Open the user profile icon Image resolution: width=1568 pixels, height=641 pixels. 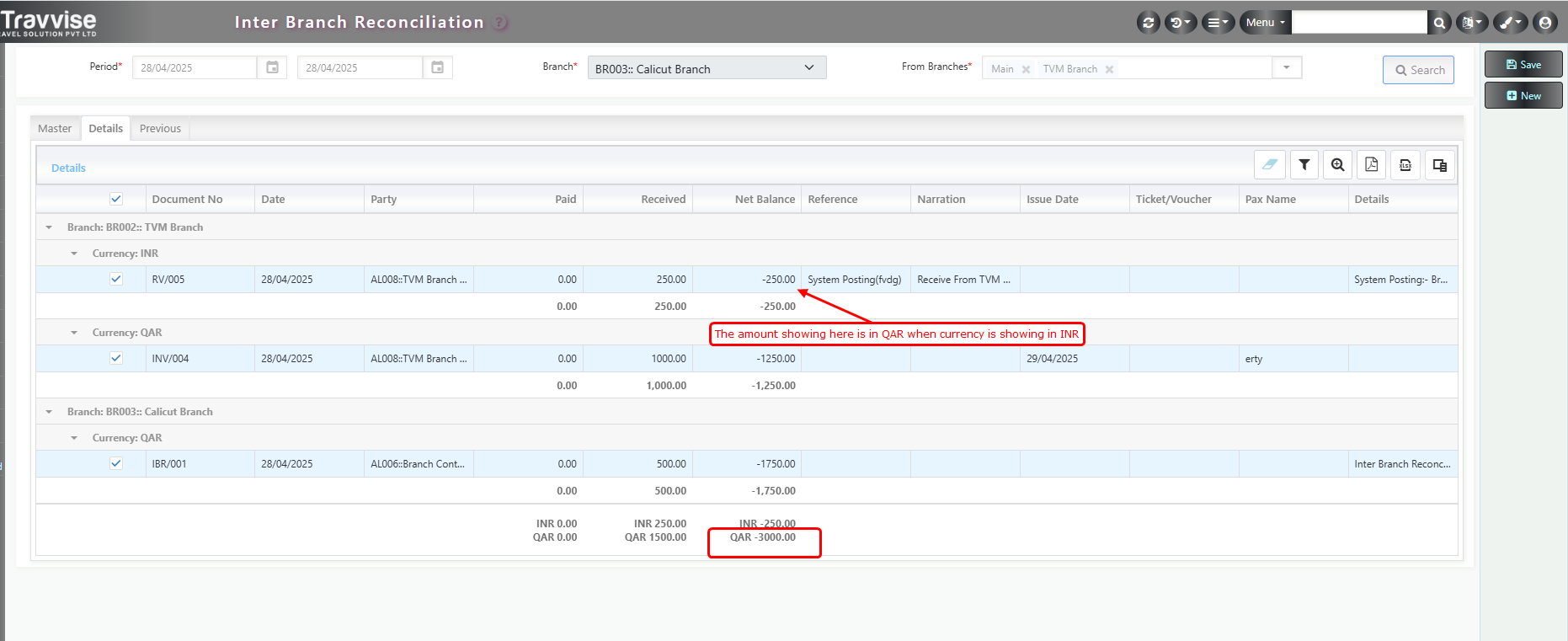pos(1544,23)
